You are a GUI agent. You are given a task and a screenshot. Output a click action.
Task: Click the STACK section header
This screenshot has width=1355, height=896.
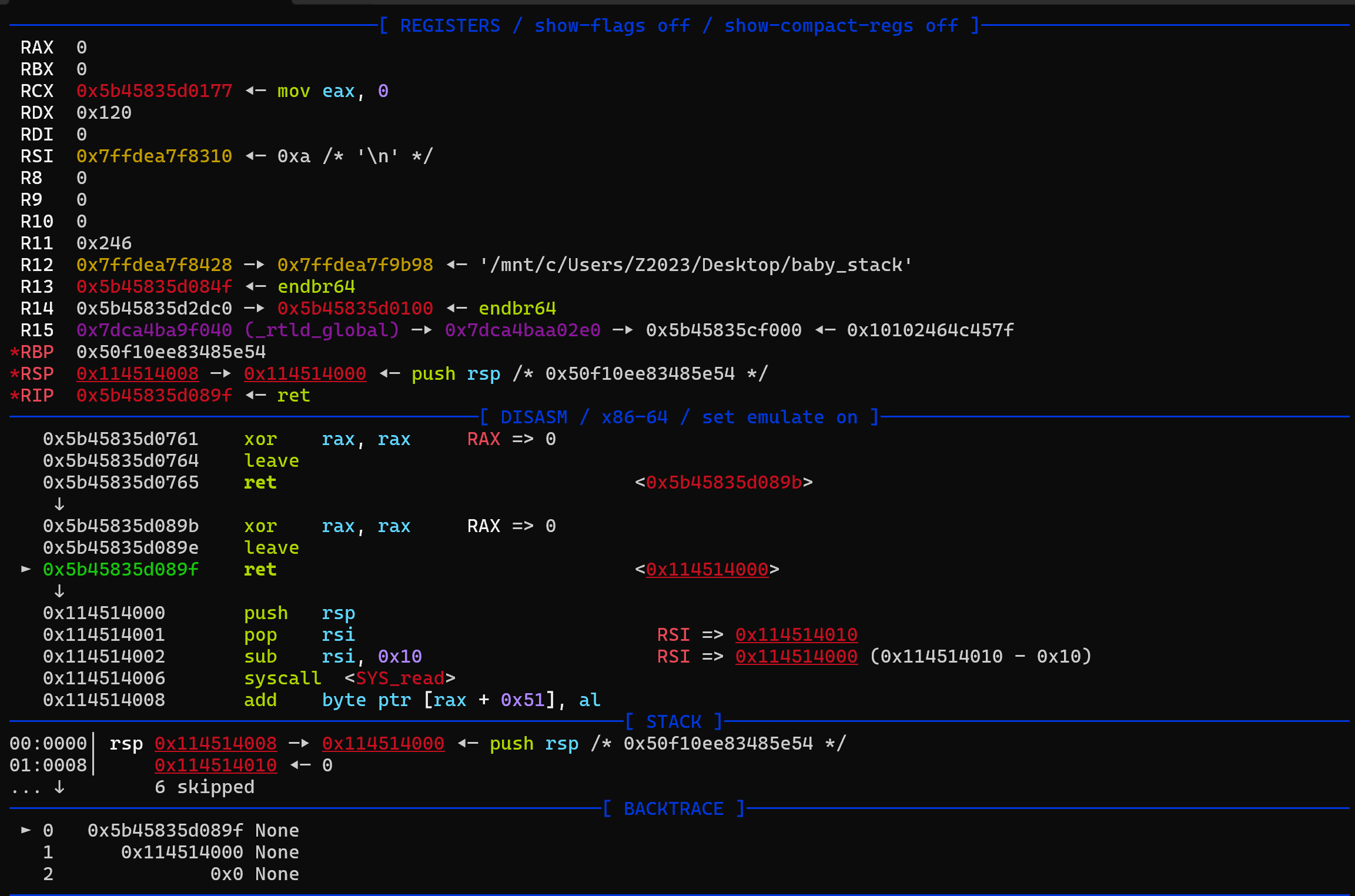point(674,721)
